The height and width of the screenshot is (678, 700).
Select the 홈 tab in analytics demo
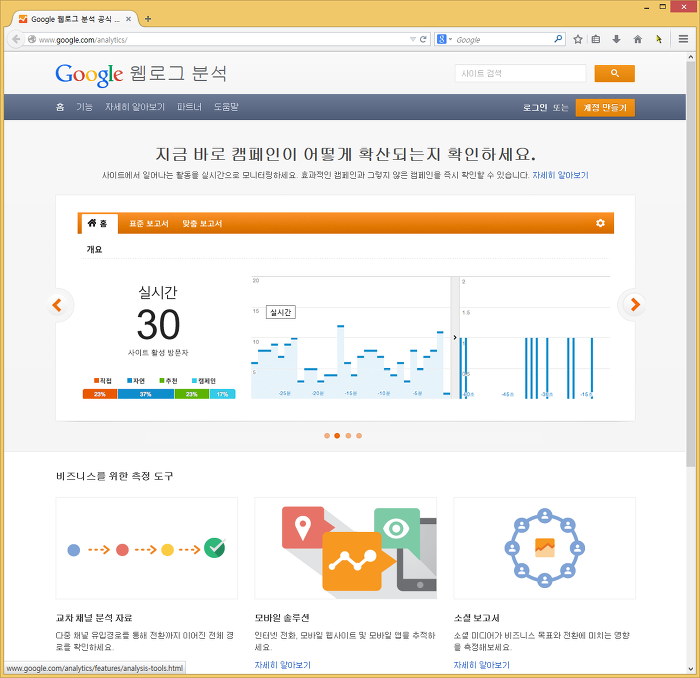pos(98,223)
